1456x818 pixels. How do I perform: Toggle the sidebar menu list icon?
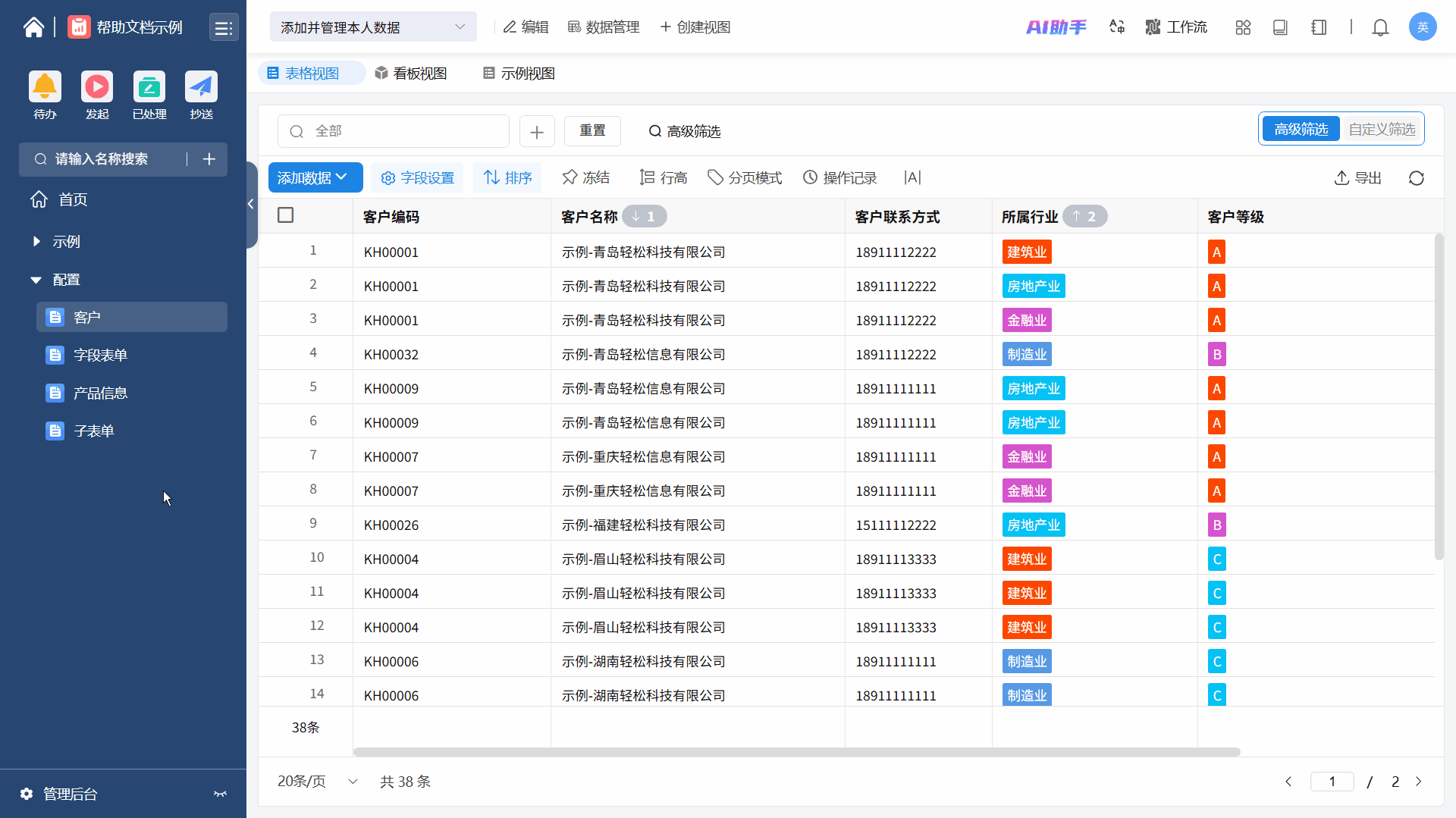tap(224, 28)
